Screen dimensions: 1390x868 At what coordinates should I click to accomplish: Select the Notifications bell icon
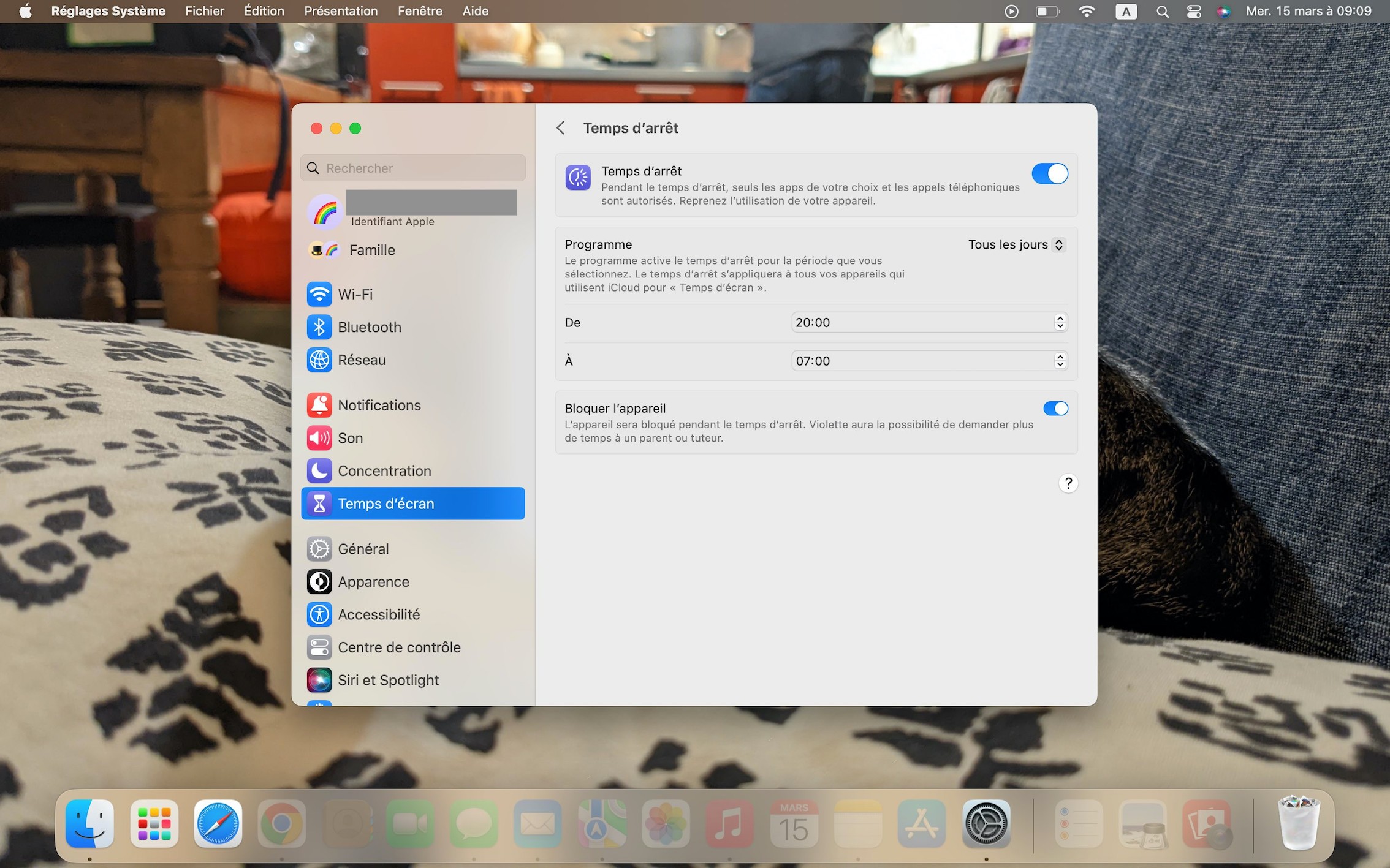319,405
